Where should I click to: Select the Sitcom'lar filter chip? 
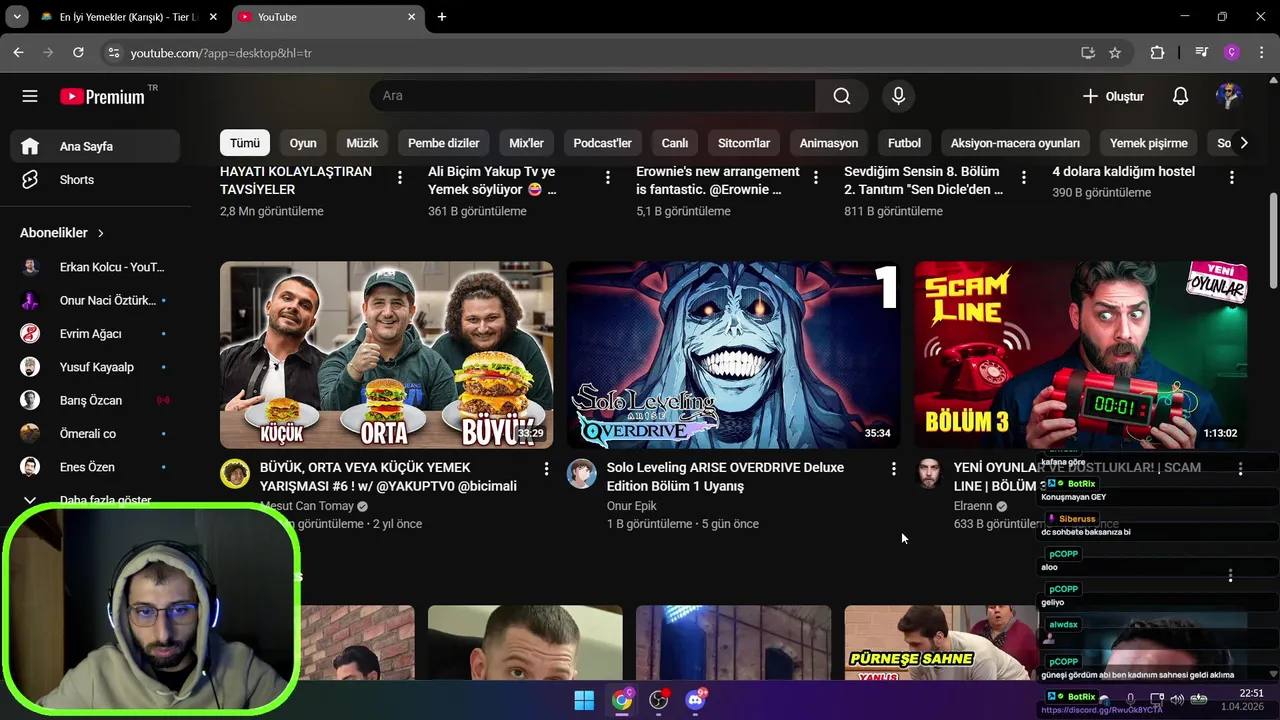(x=744, y=143)
